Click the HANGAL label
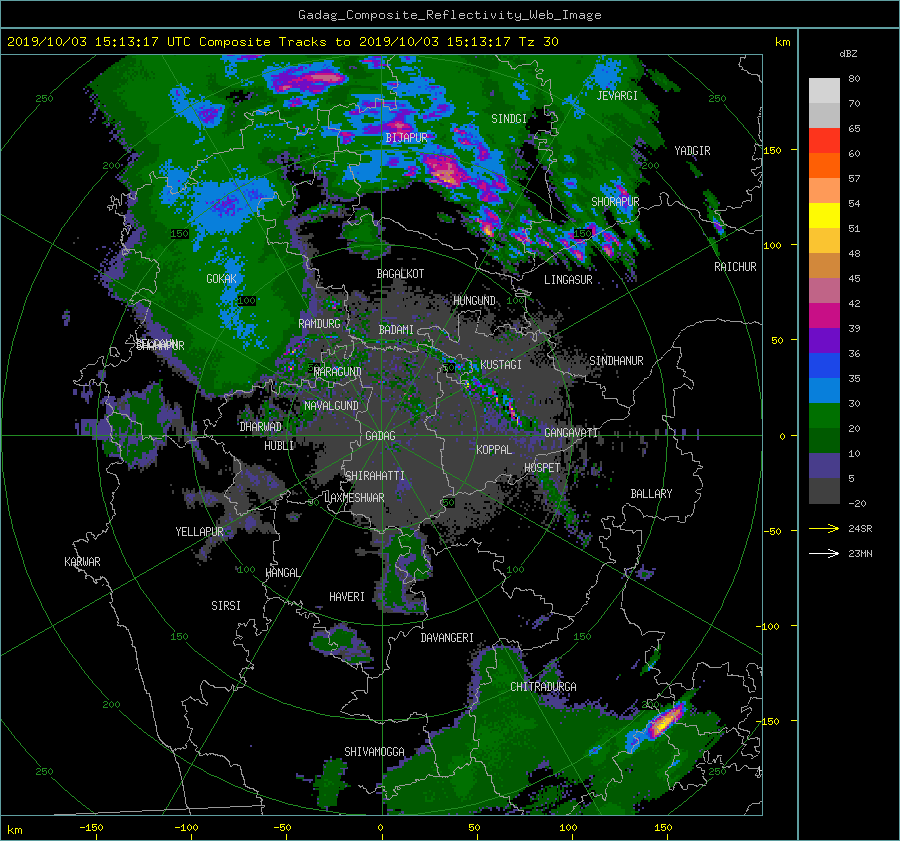 tap(282, 573)
